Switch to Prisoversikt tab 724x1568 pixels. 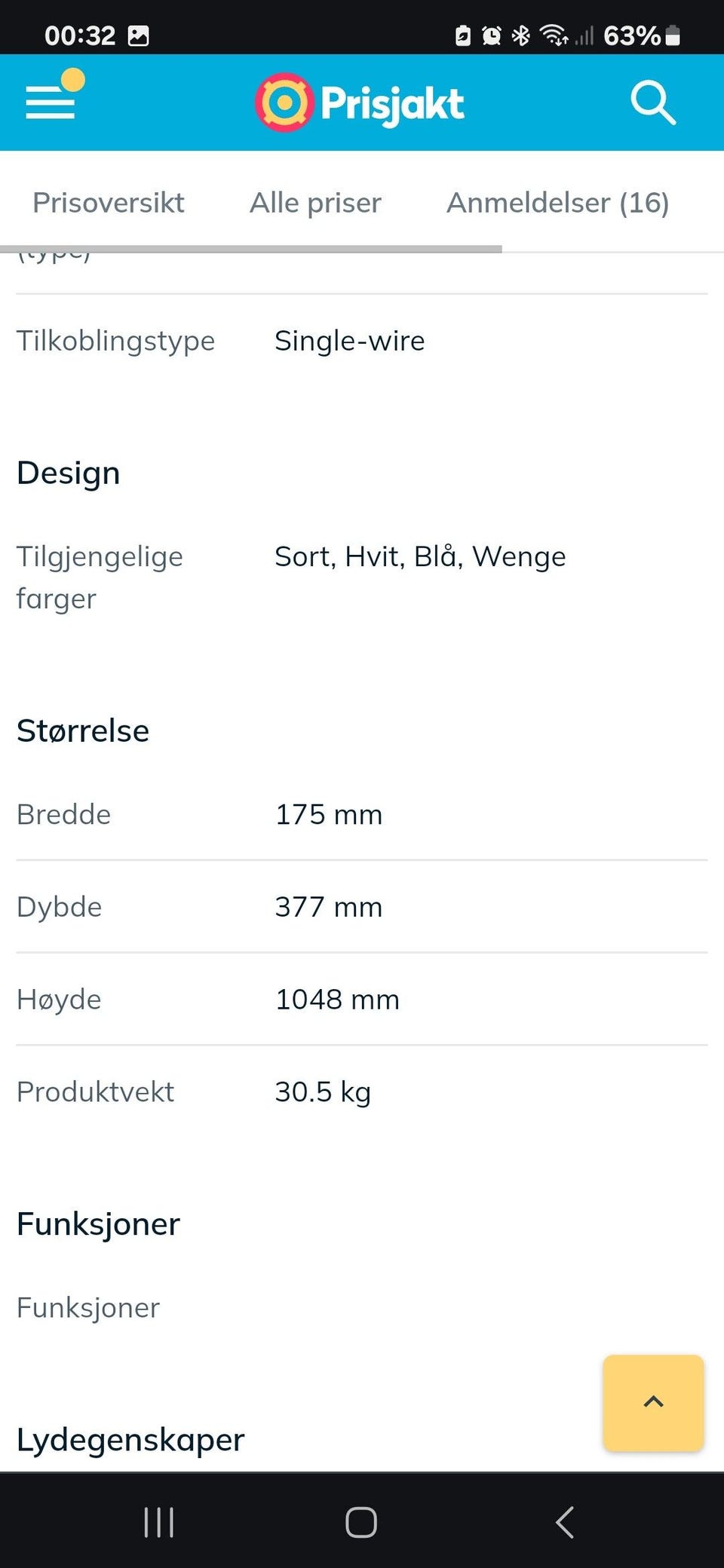[109, 203]
